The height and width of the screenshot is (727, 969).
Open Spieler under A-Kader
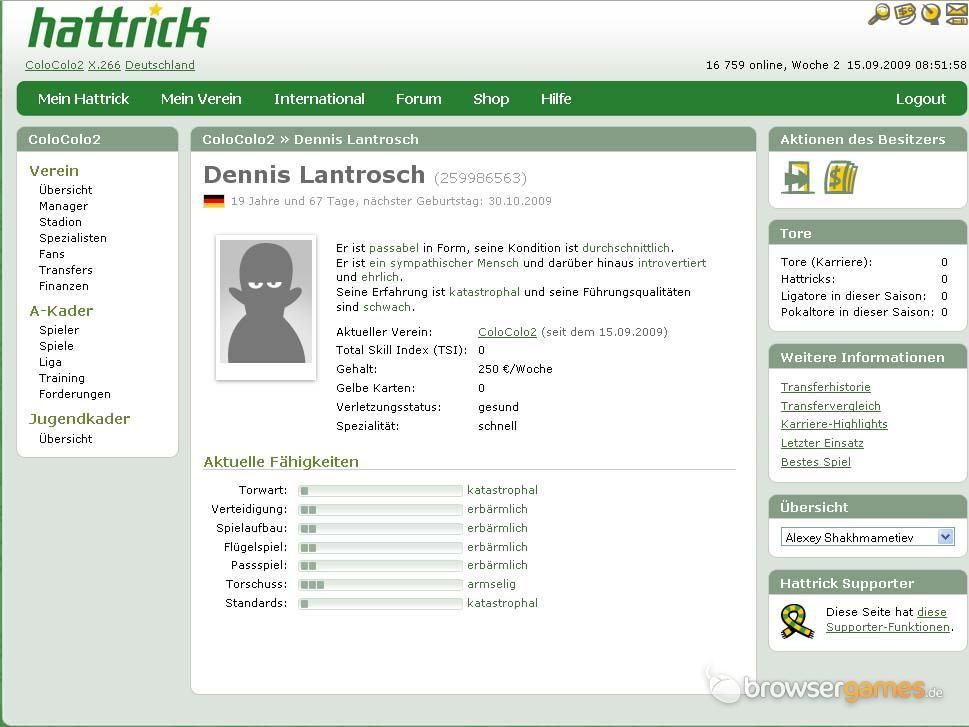(x=59, y=330)
